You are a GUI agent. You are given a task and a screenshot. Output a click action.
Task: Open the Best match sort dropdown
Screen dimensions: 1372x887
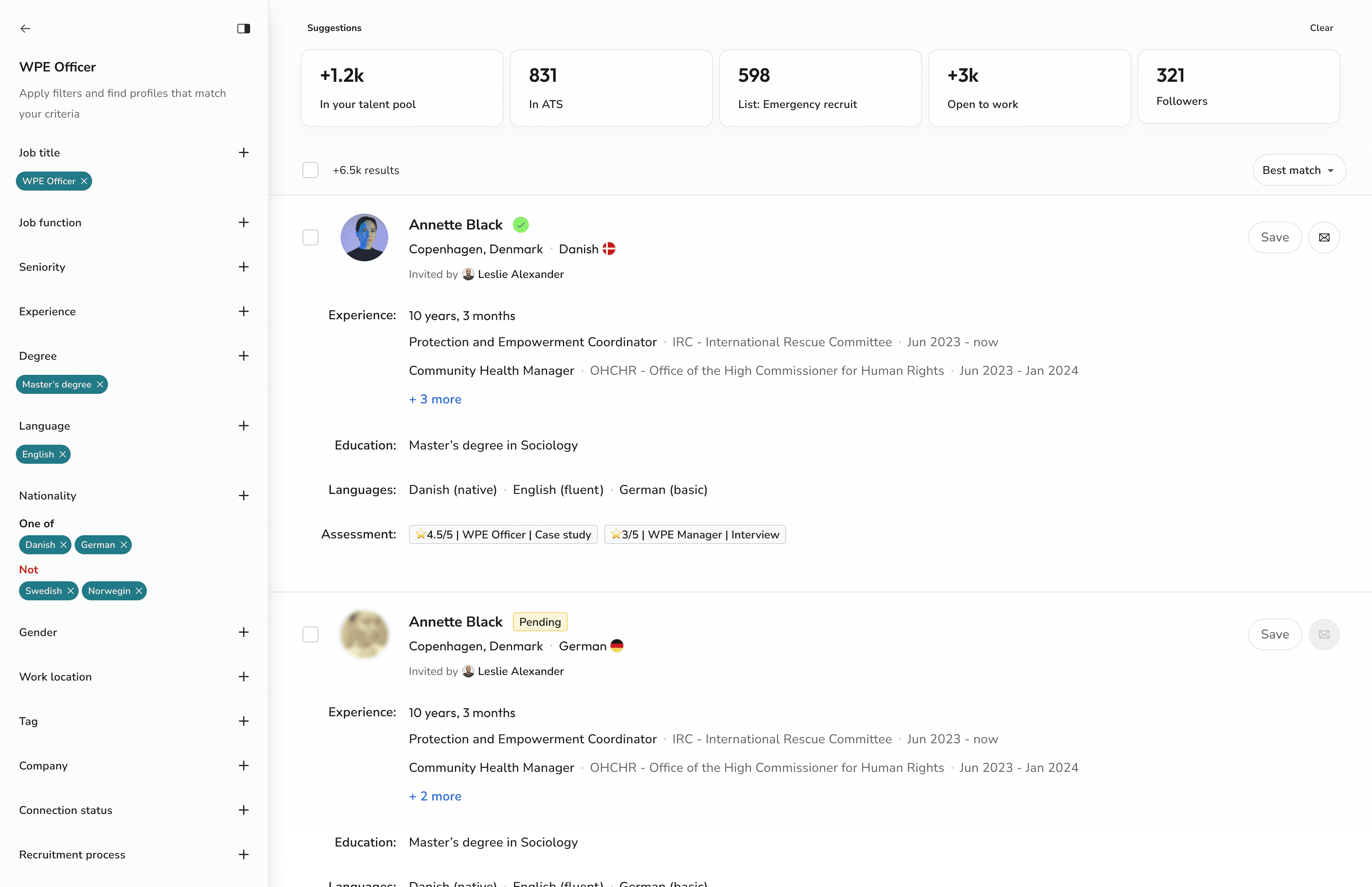coord(1299,170)
